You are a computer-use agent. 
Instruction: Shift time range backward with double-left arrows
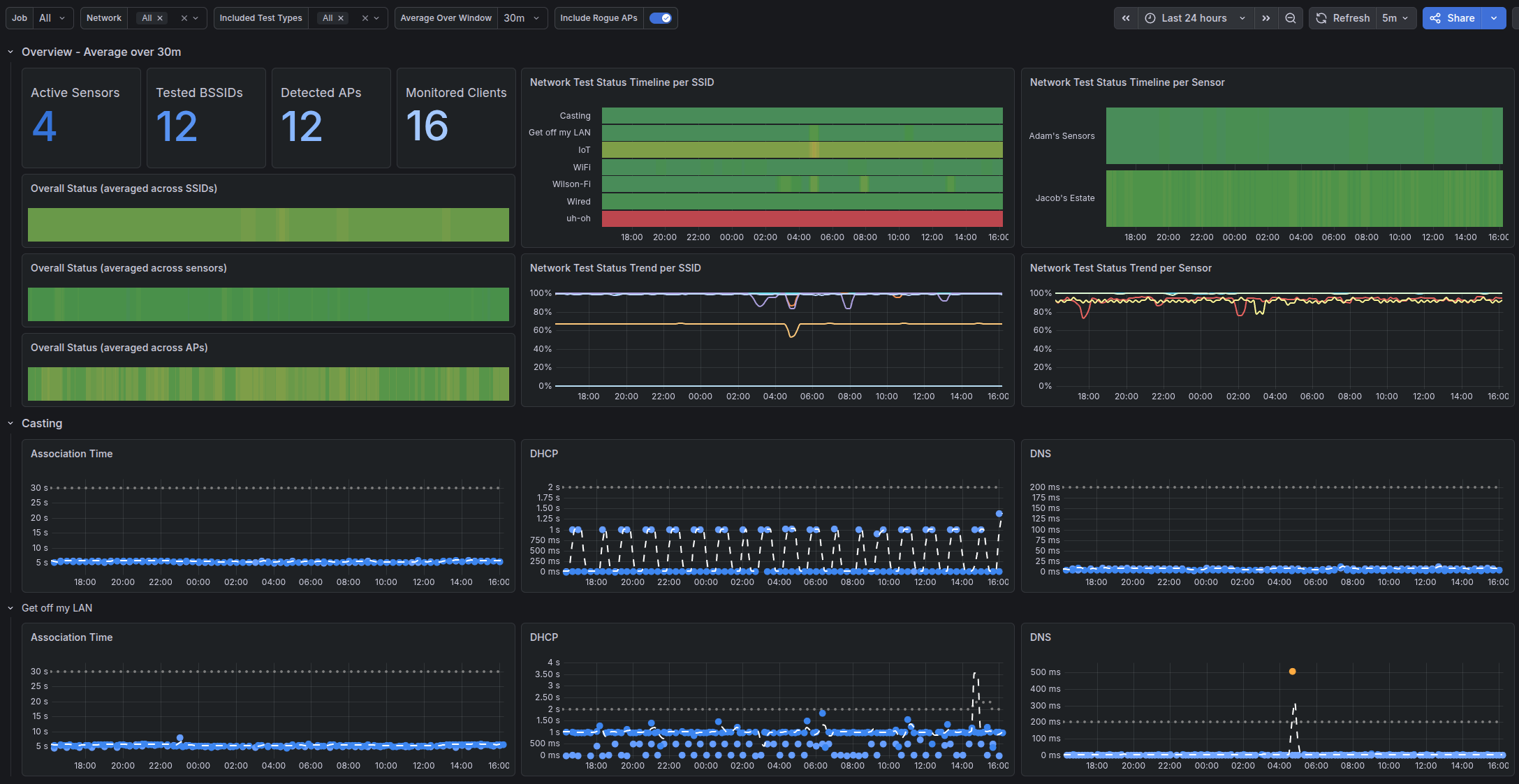pos(1126,18)
